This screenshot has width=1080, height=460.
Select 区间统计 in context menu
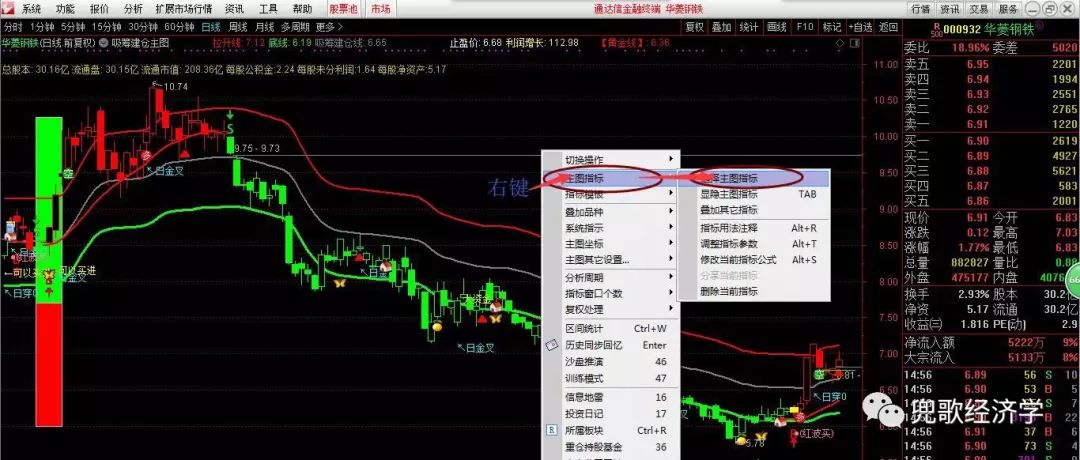[611, 328]
